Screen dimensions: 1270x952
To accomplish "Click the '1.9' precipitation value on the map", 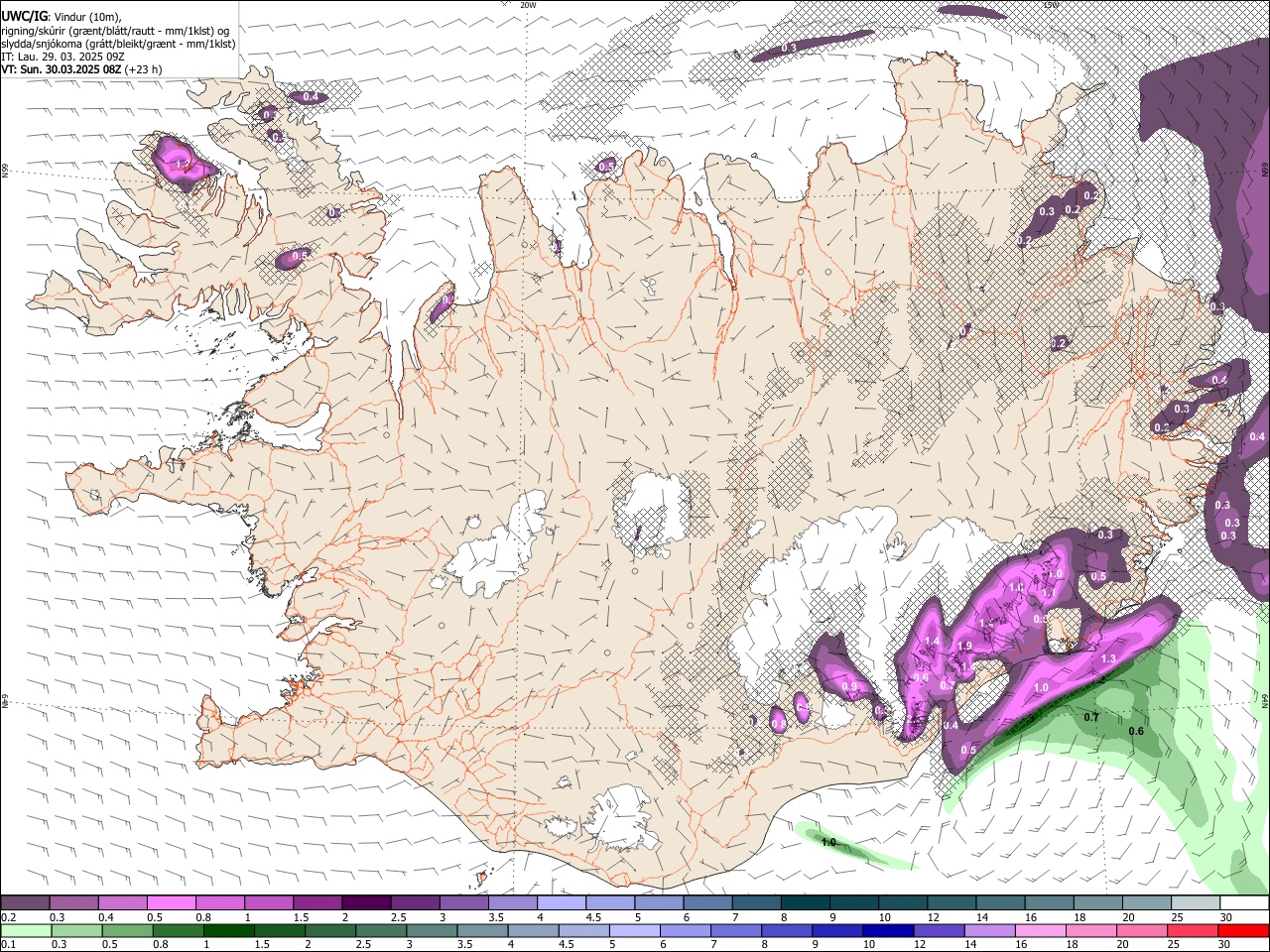I will (x=963, y=647).
